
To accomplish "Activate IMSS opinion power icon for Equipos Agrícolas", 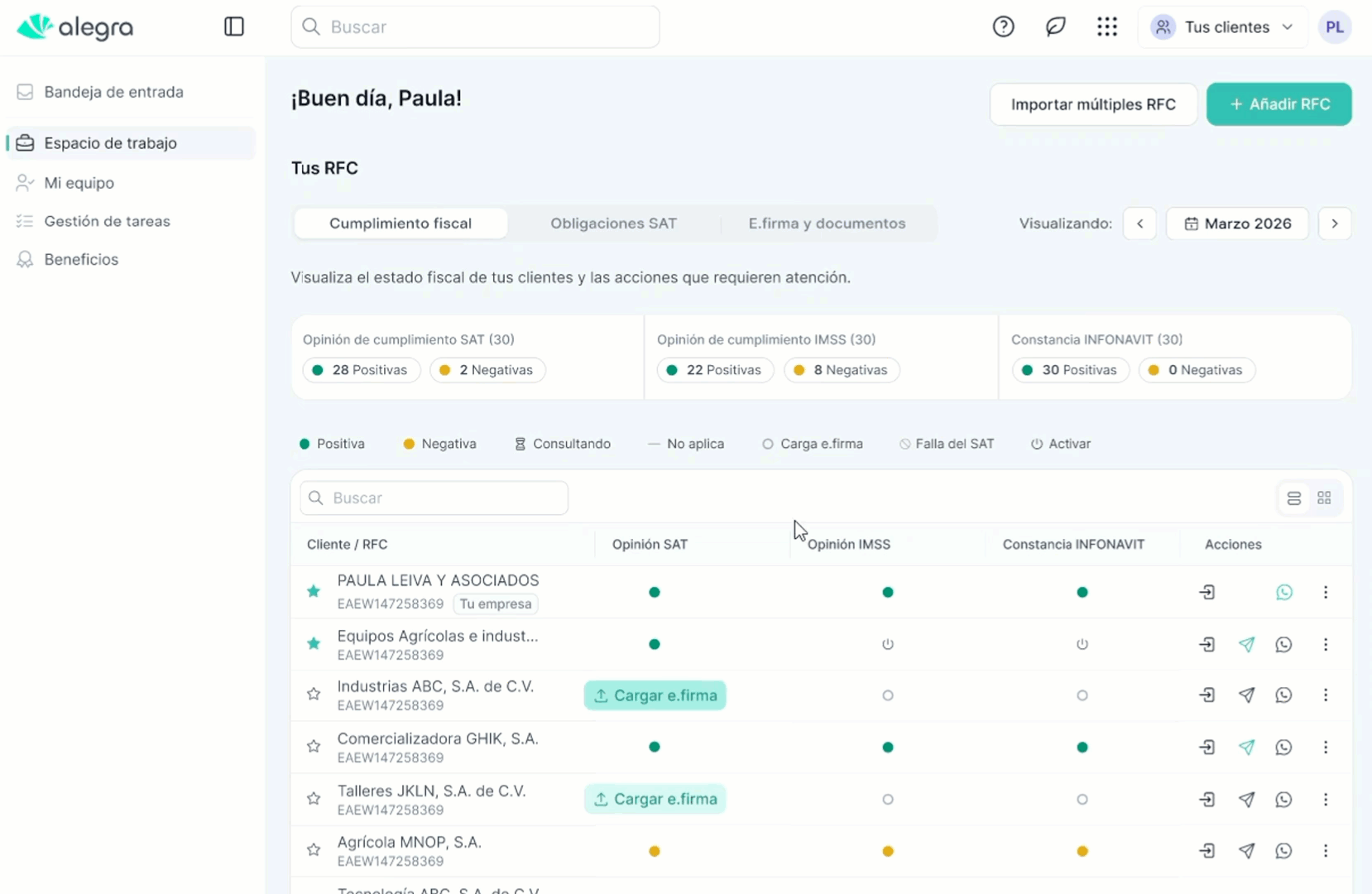I will tap(888, 644).
